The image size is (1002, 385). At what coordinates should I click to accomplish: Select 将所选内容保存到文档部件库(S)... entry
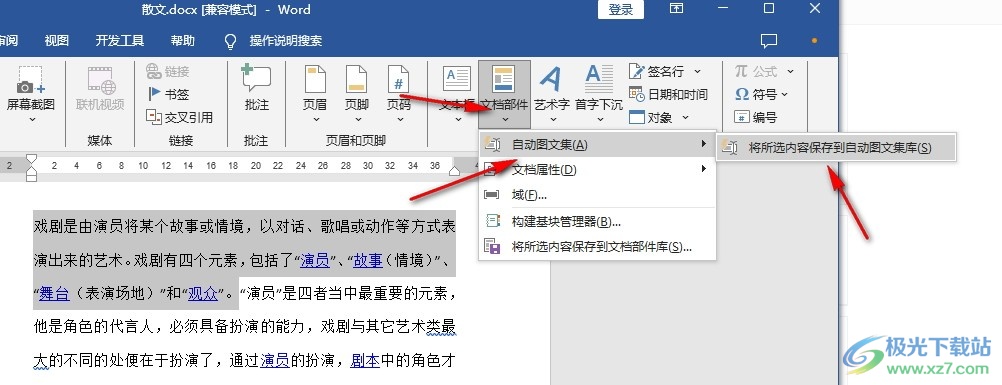click(597, 246)
